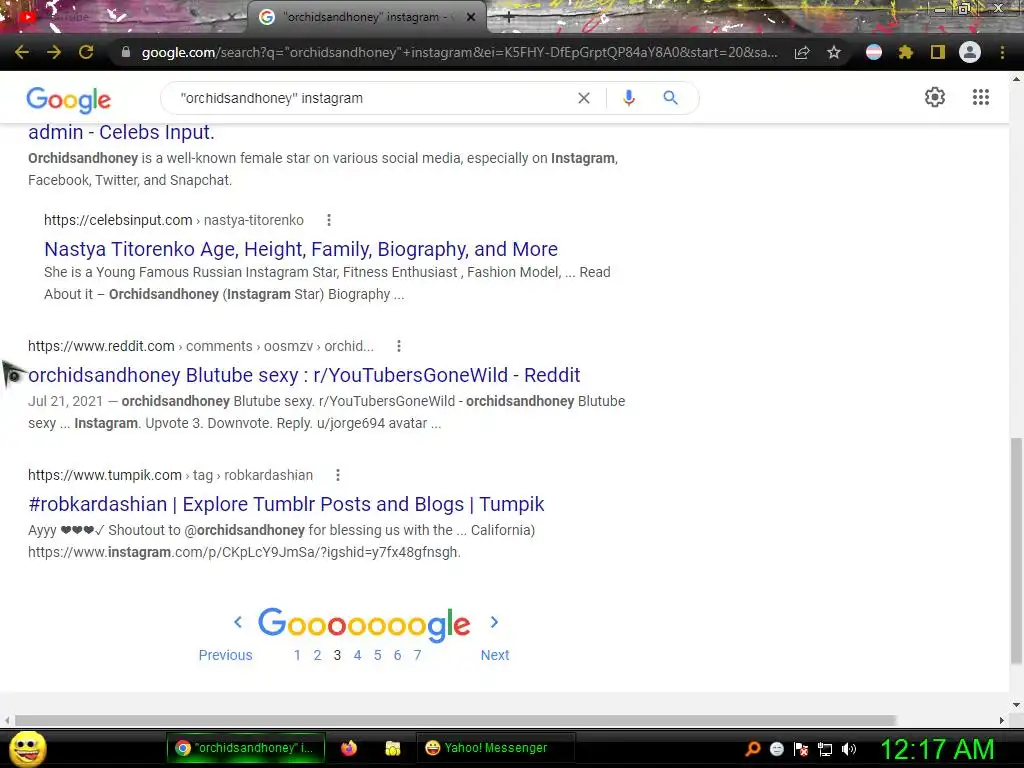Open more options for the reddit.com result
Screen dimensions: 1024x768
(x=399, y=346)
